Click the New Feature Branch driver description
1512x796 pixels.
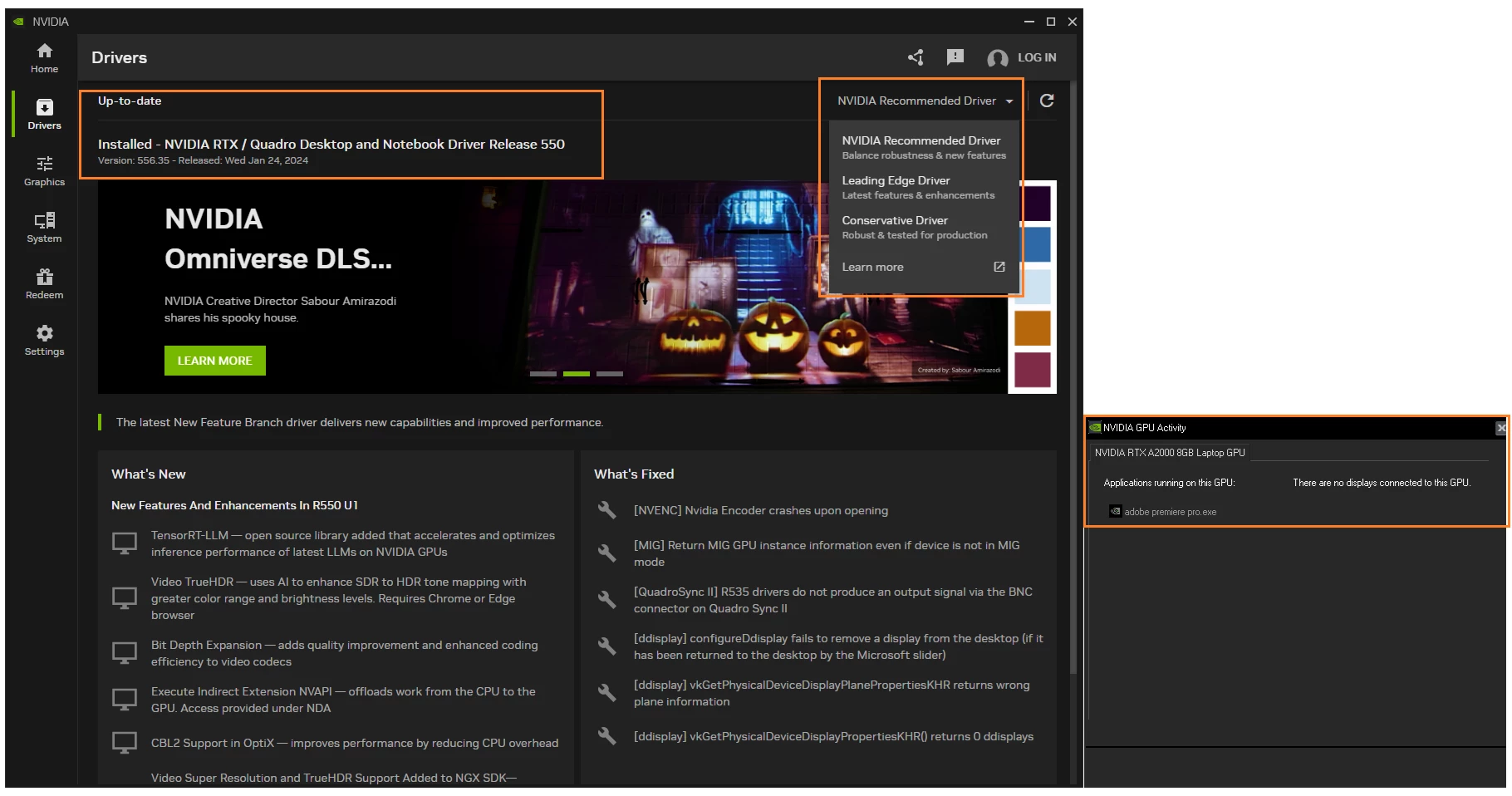pyautogui.click(x=360, y=422)
